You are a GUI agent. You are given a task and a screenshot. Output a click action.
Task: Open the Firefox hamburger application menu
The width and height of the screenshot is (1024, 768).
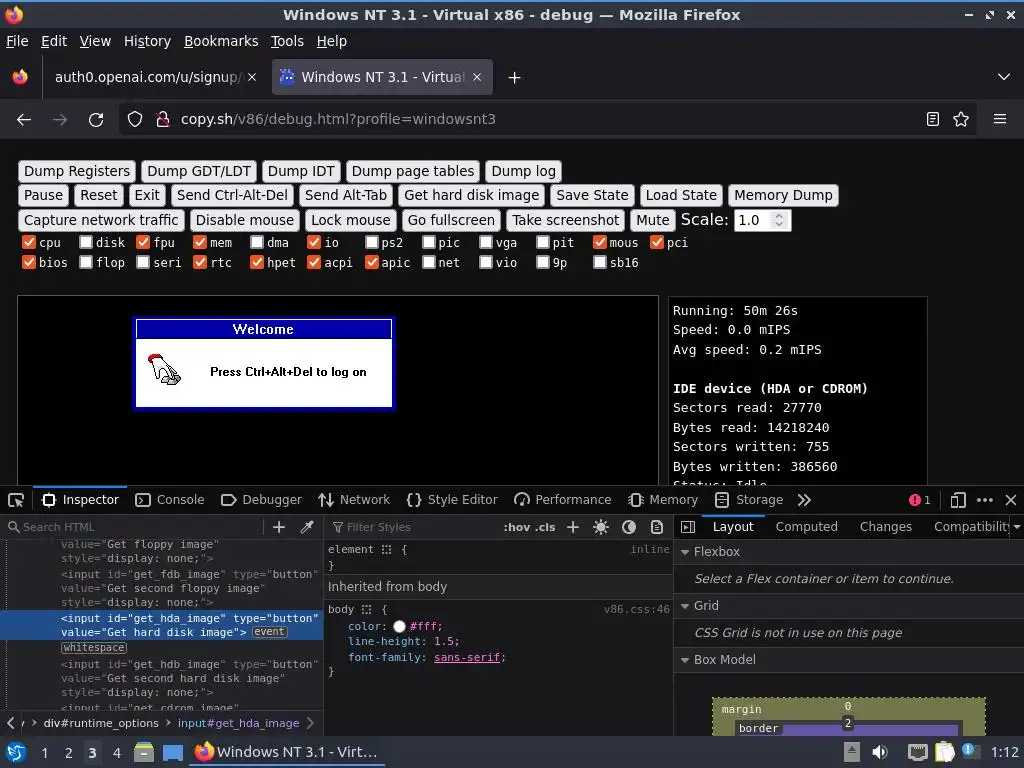pos(1000,119)
